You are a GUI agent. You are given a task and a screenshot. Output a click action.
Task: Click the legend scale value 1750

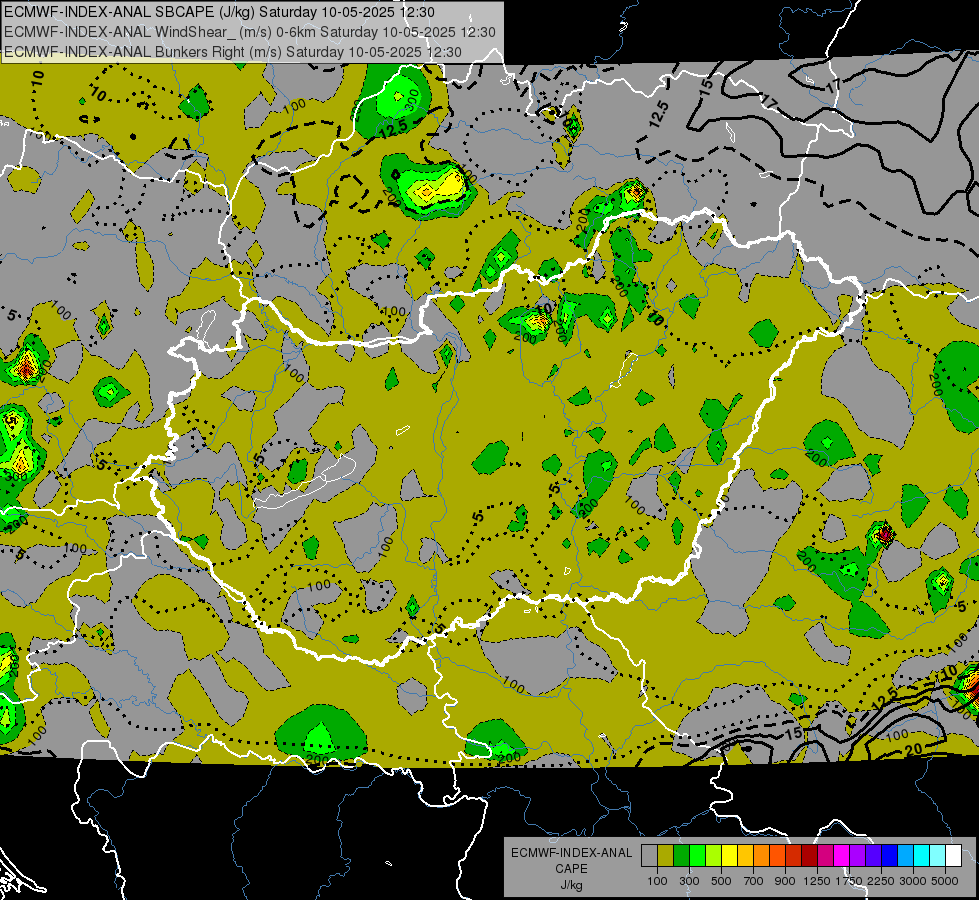coord(849,881)
